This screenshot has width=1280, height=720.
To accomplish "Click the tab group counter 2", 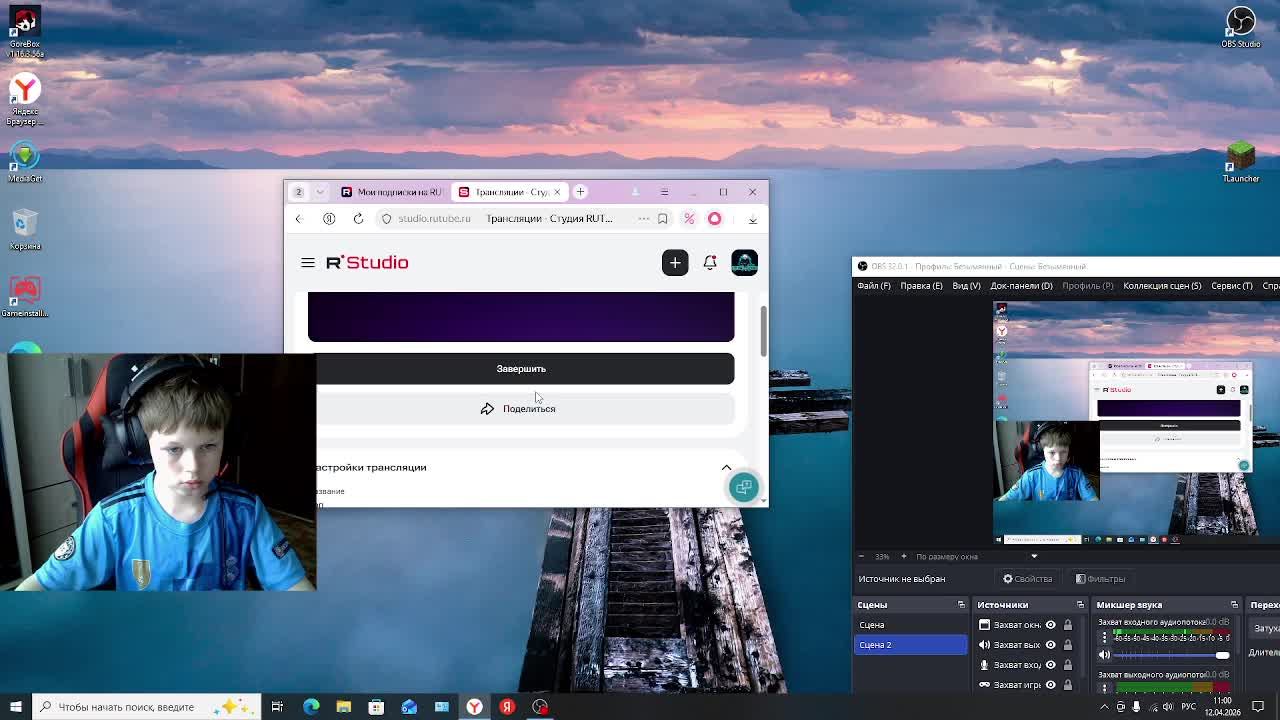I will (298, 191).
